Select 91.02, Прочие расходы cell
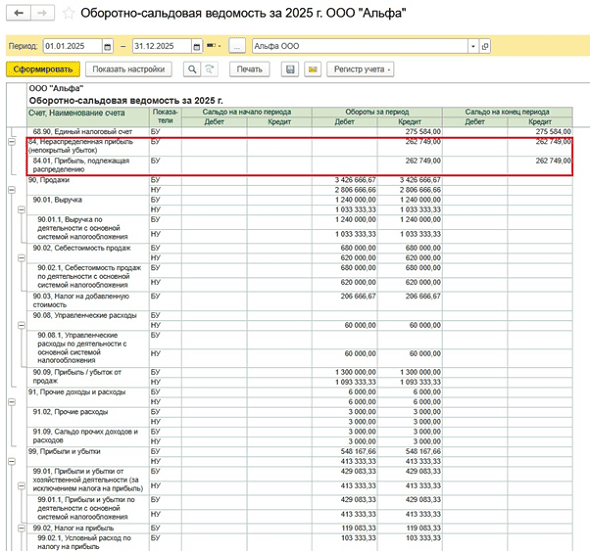This screenshot has width=590, height=551. (88, 417)
